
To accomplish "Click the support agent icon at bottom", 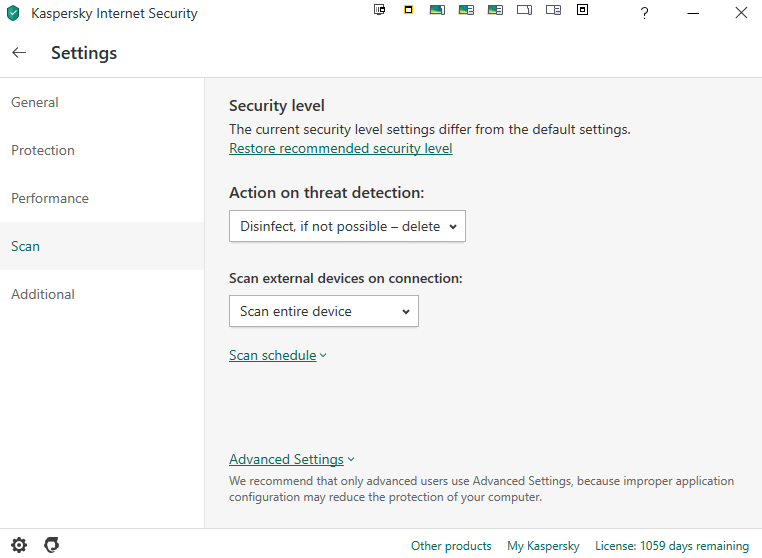I will [x=52, y=545].
